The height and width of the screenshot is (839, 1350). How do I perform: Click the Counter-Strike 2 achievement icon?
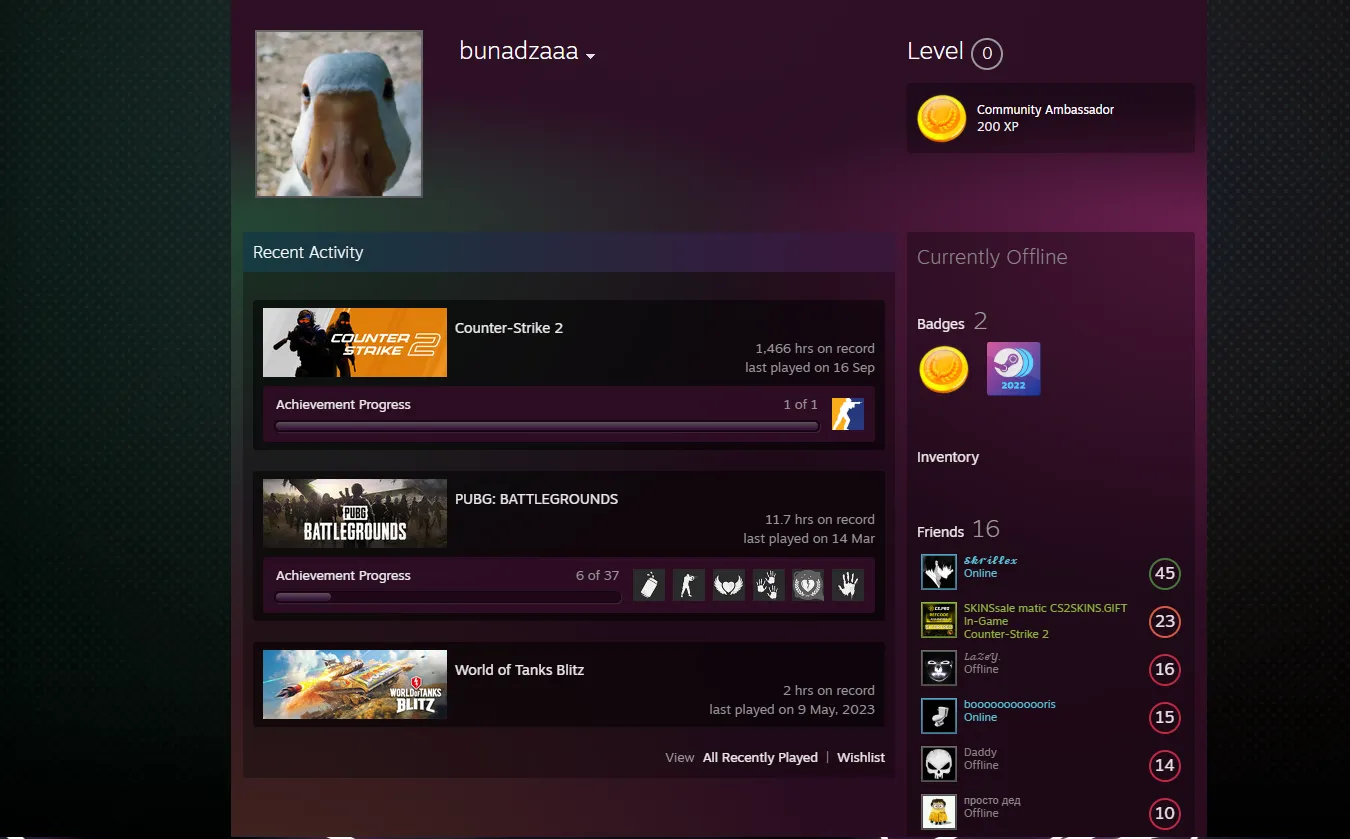pyautogui.click(x=848, y=414)
